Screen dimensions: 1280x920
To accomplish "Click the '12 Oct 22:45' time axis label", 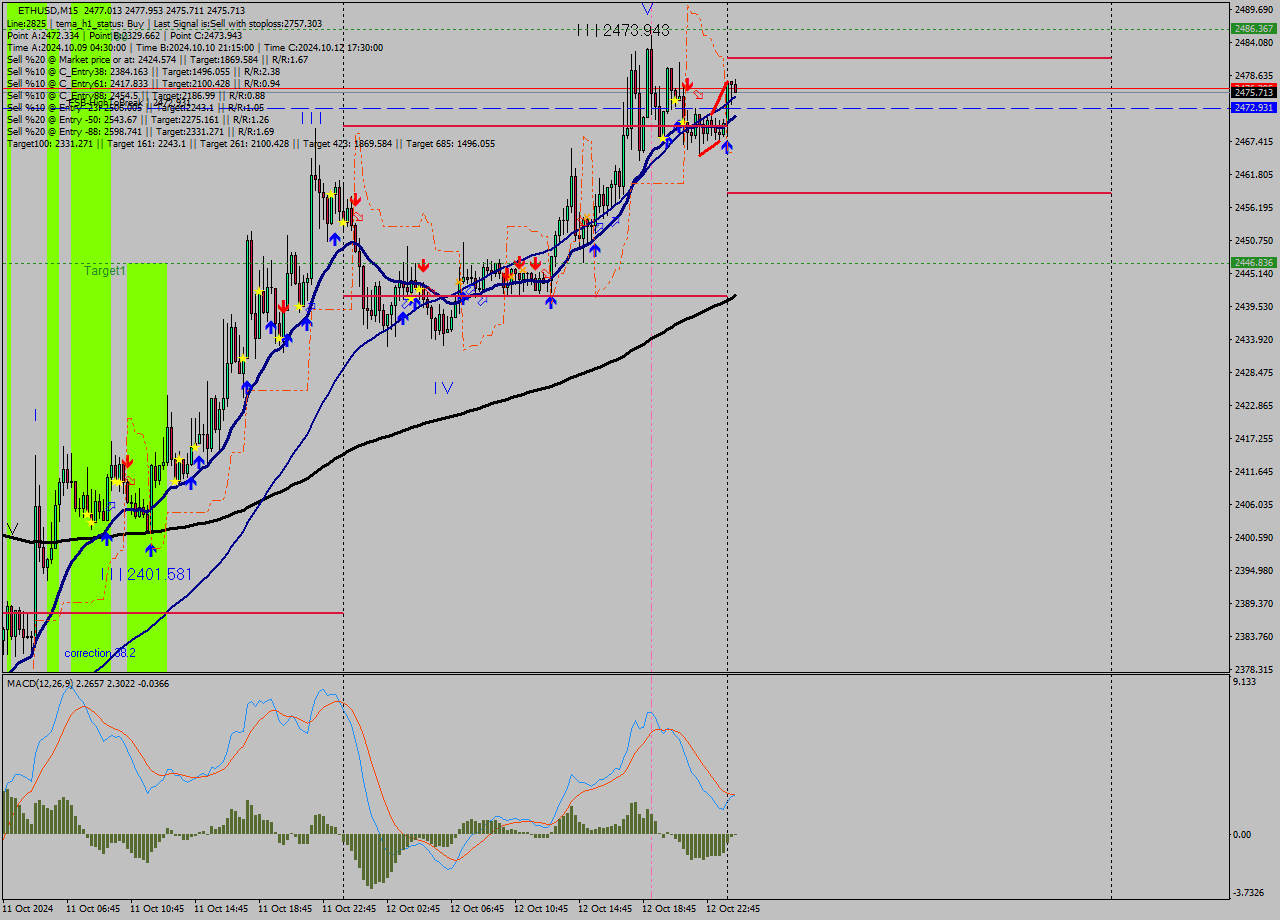I will [733, 909].
